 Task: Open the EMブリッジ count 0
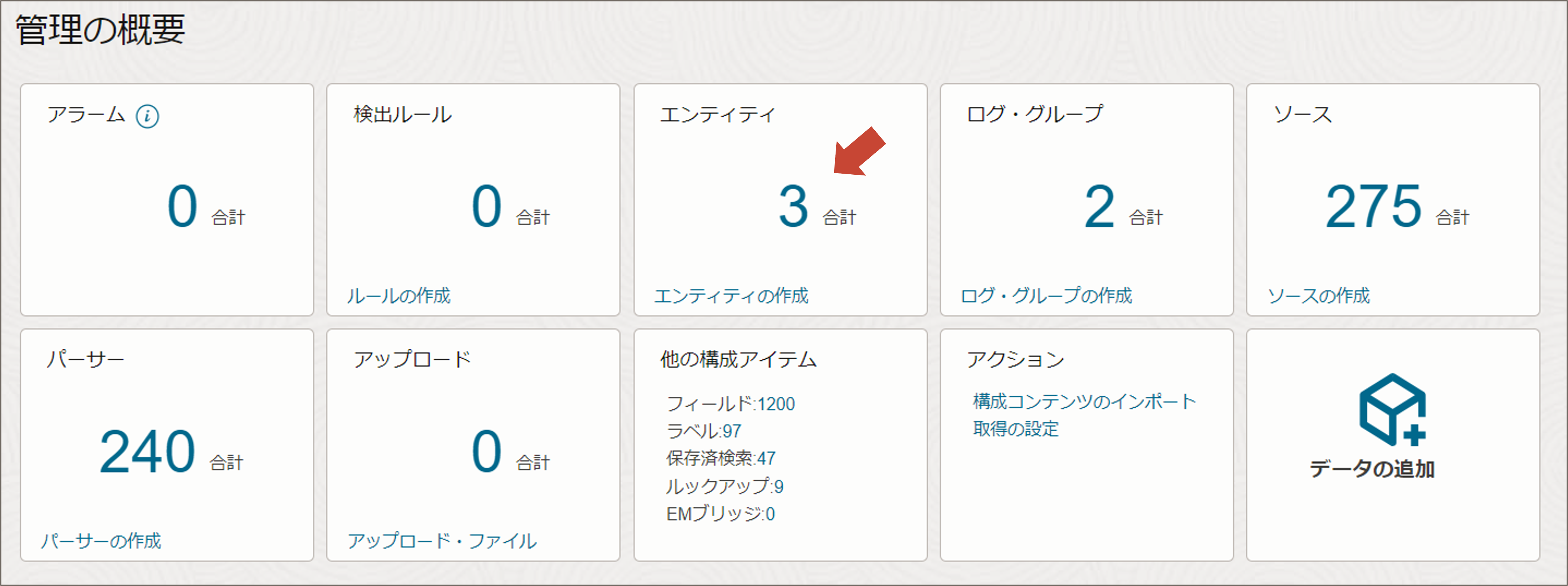770,514
